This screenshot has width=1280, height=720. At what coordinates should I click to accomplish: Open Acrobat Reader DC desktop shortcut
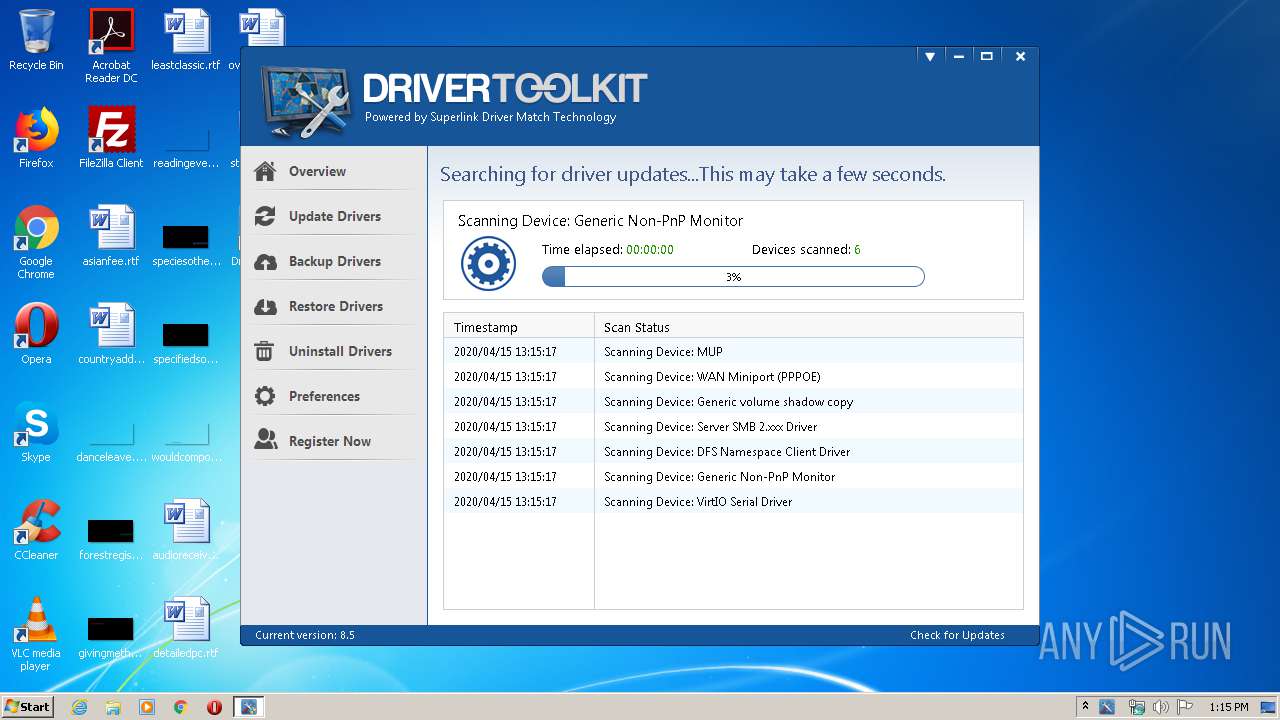click(x=111, y=46)
